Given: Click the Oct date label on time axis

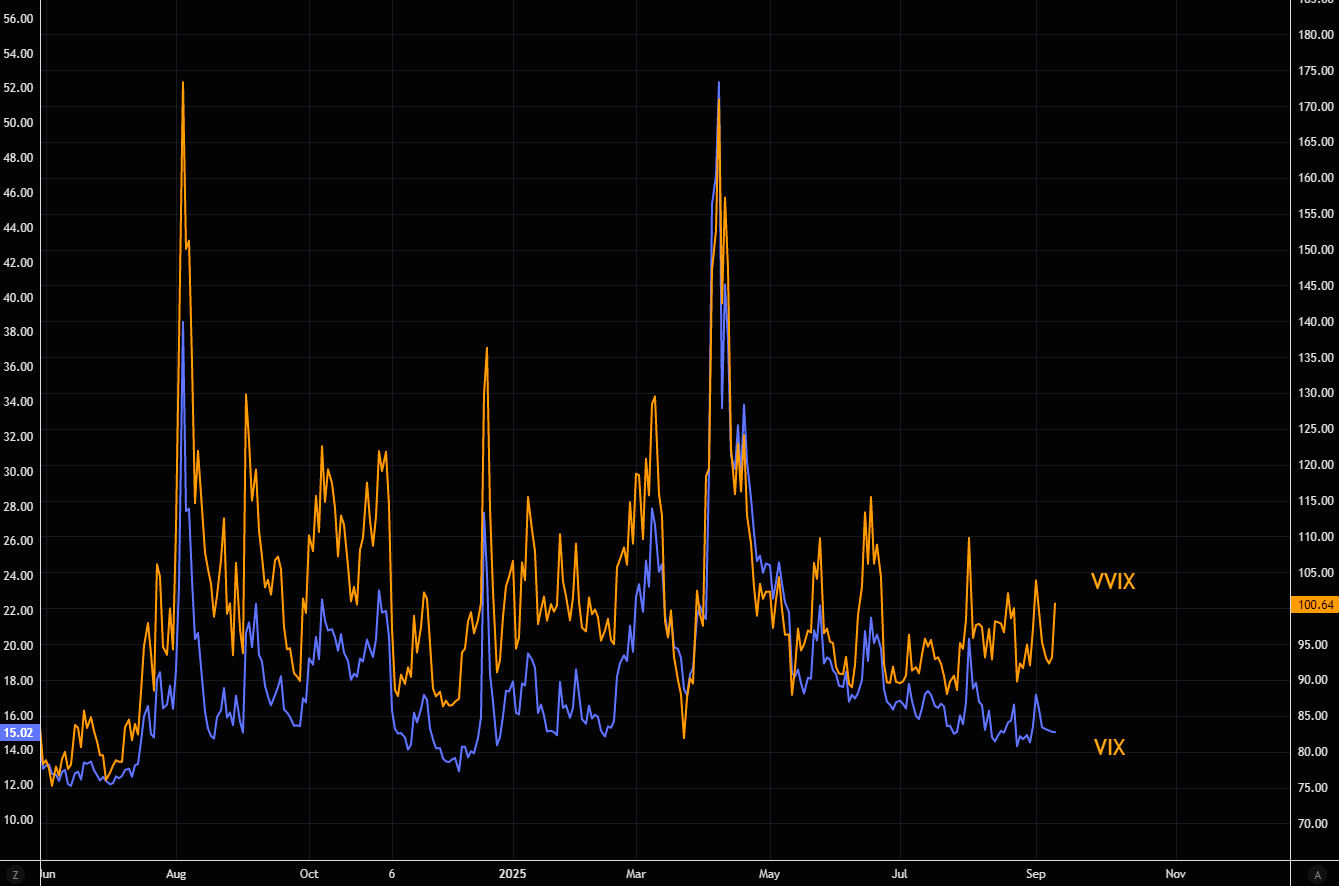Looking at the screenshot, I should [x=309, y=873].
